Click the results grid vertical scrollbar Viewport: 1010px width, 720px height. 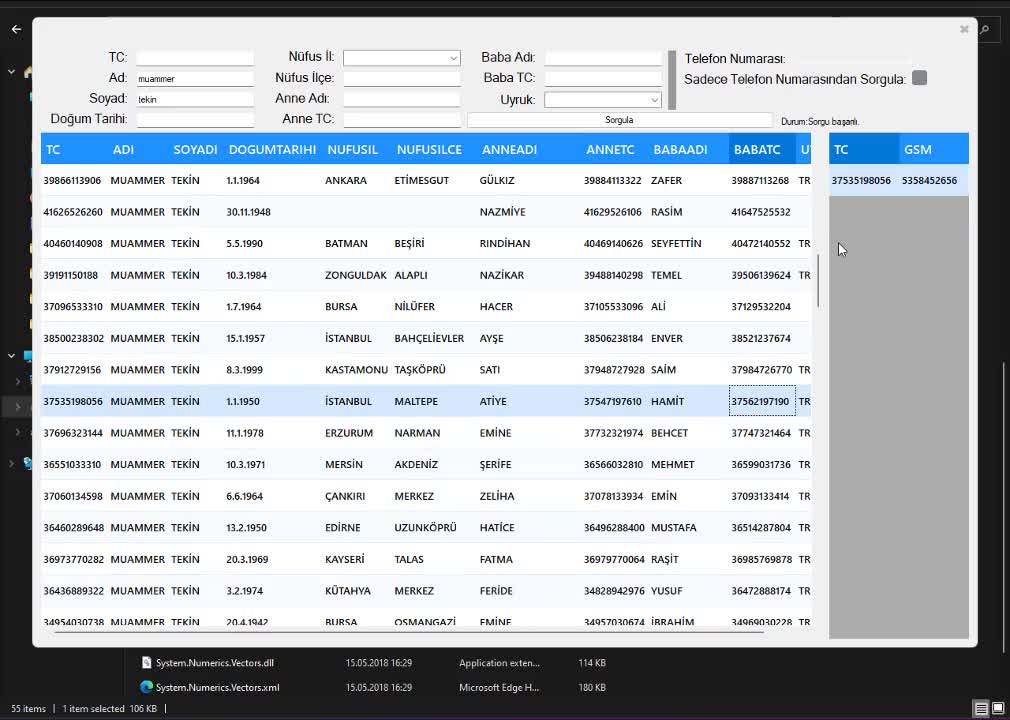818,281
